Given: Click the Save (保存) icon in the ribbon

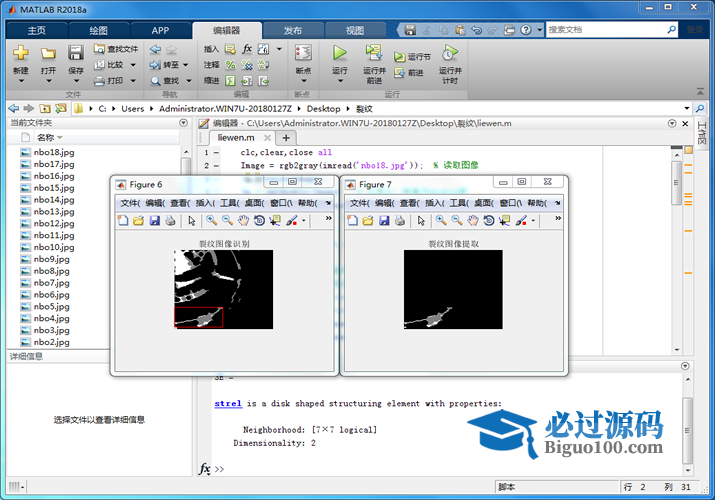Looking at the screenshot, I should 76,53.
